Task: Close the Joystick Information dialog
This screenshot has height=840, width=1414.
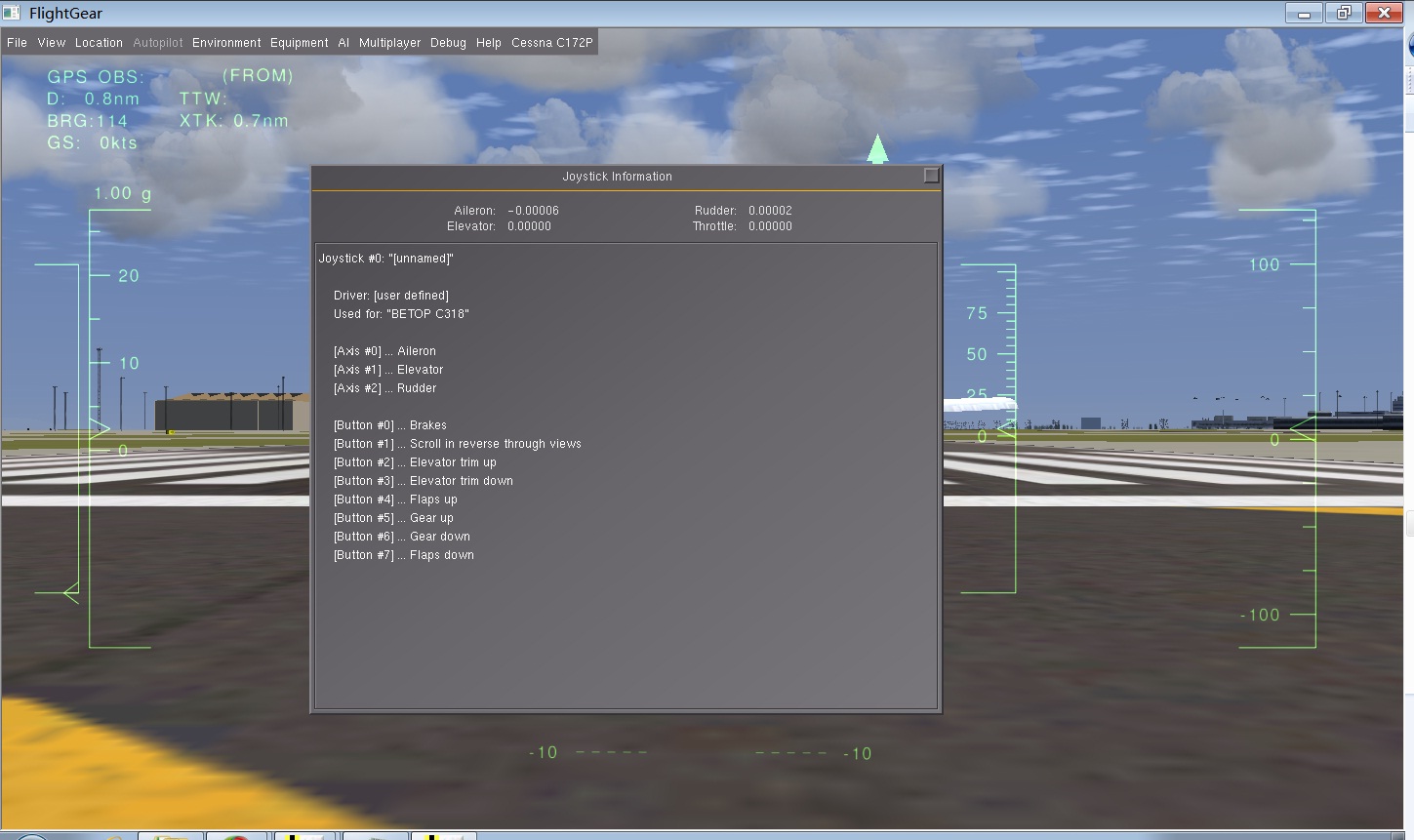Action: [931, 176]
